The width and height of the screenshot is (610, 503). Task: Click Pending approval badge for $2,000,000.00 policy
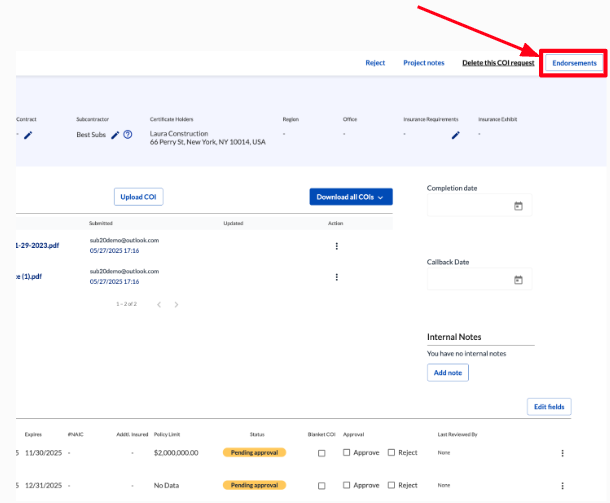pos(254,452)
